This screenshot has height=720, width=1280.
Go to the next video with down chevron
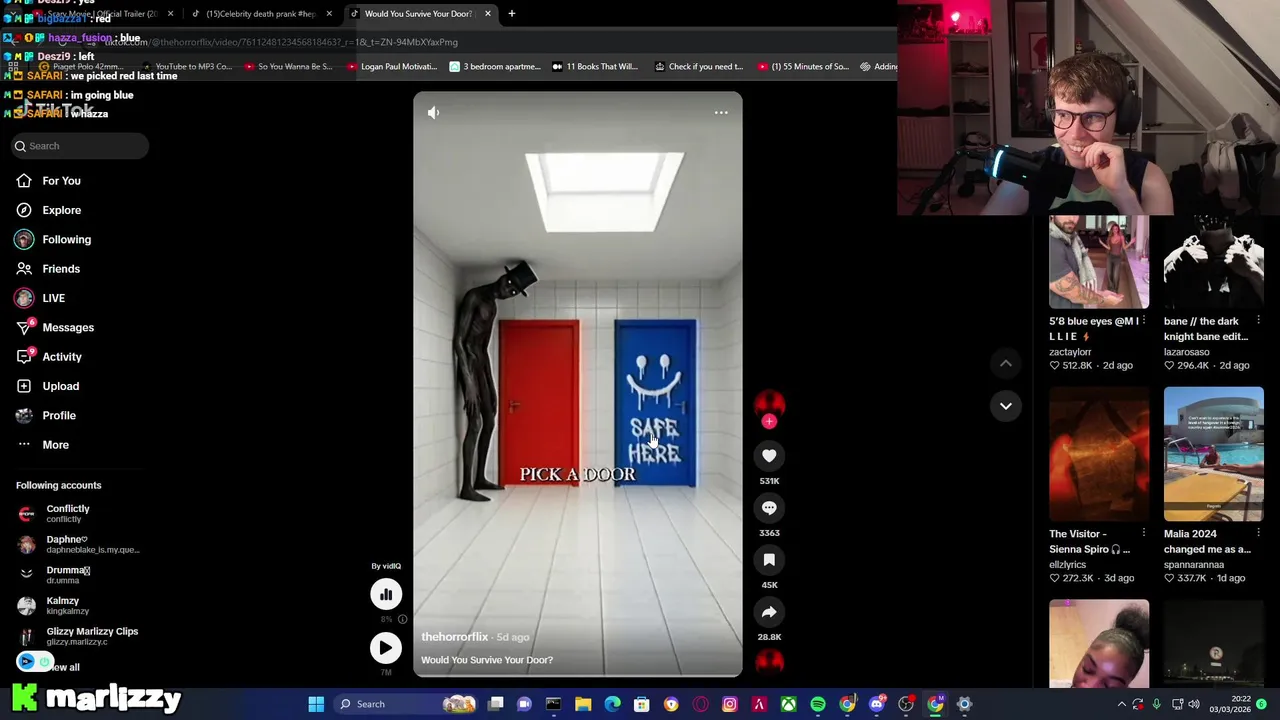coord(1006,406)
